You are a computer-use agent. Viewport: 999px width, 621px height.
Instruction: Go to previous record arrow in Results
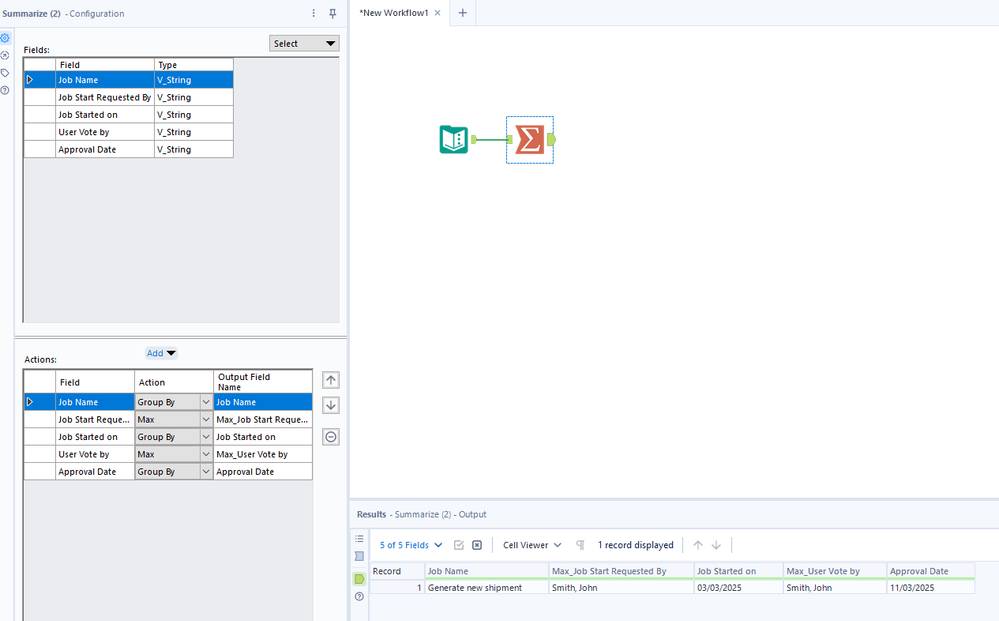point(698,545)
